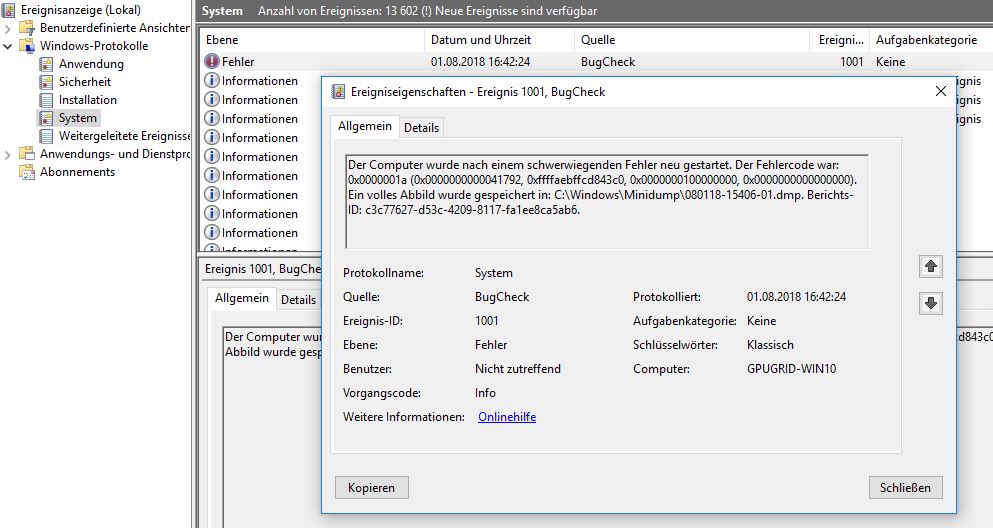Switch to Details tab in dialog
The image size is (993, 528).
(x=421, y=128)
